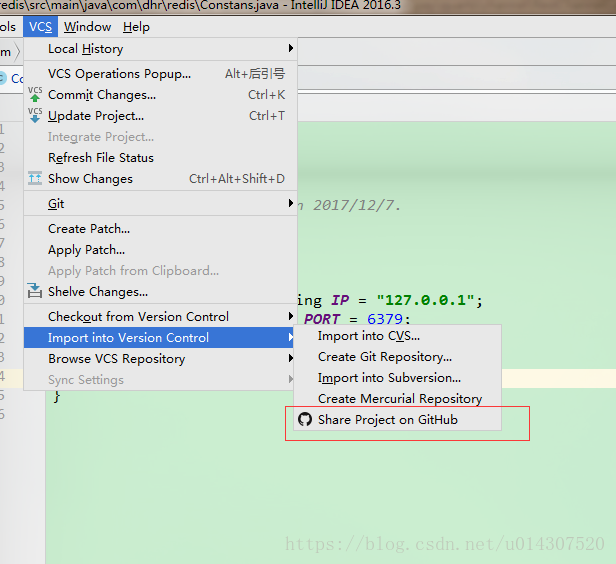Click the 6379 port value in editor

pos(385,319)
